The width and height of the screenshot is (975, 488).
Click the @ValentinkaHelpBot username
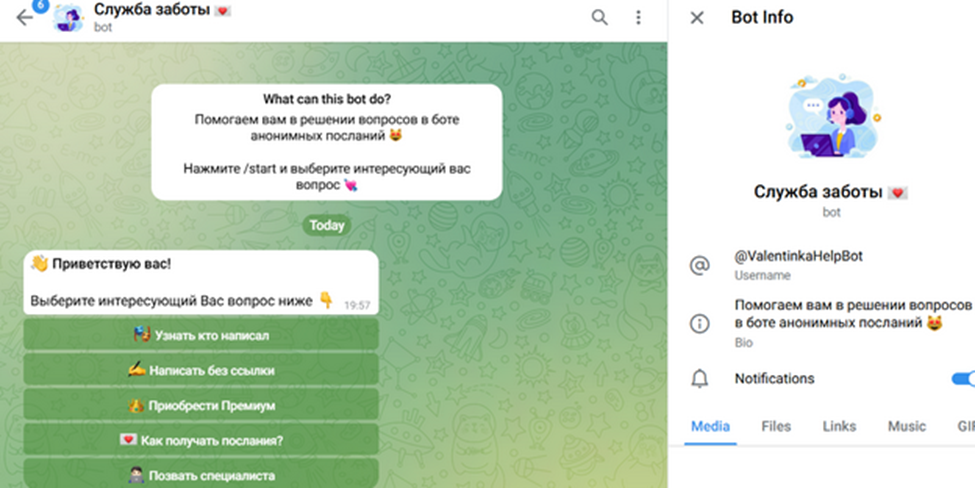tap(798, 256)
